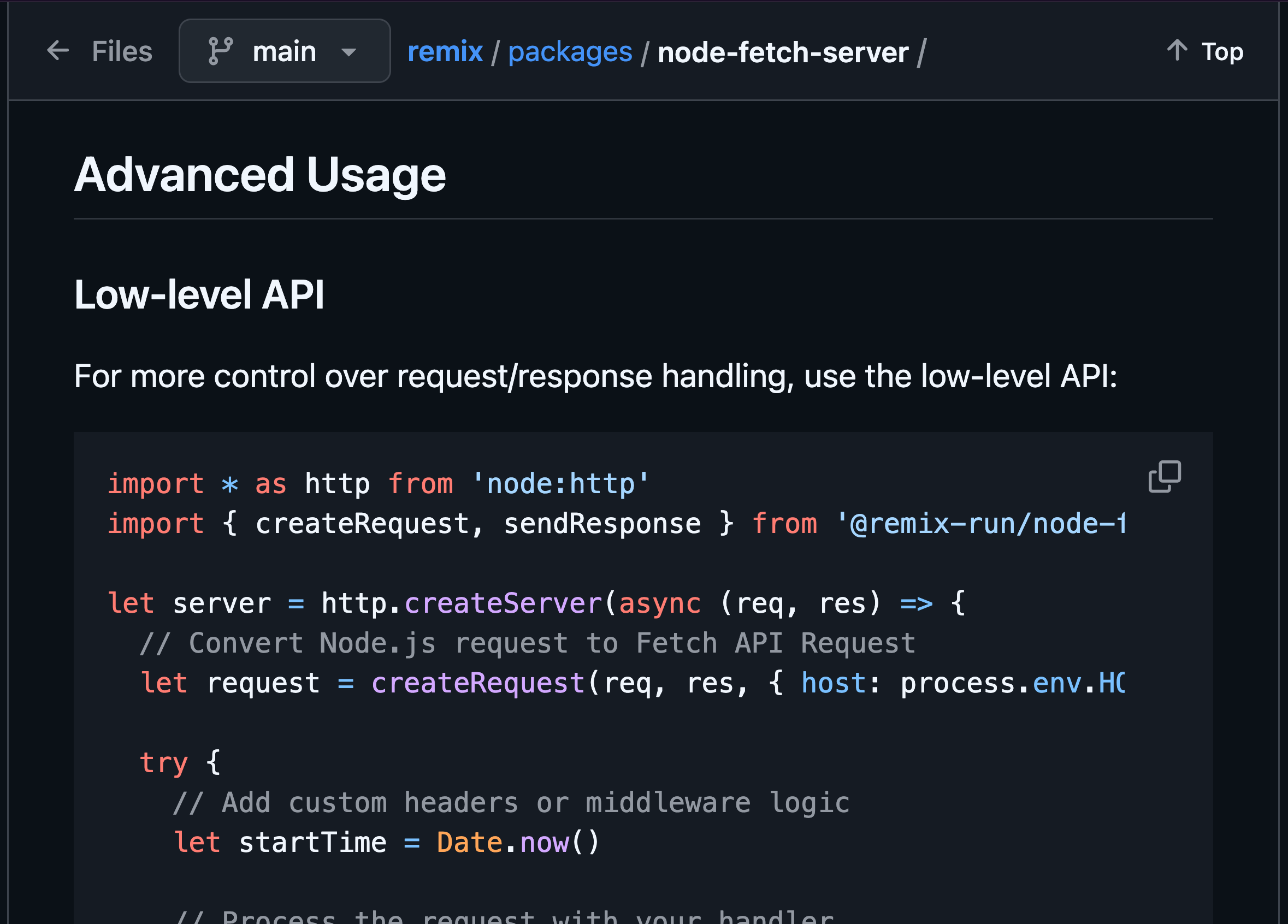This screenshot has width=1288, height=924.
Task: Click the Convert Node.js request comment
Action: tap(527, 643)
